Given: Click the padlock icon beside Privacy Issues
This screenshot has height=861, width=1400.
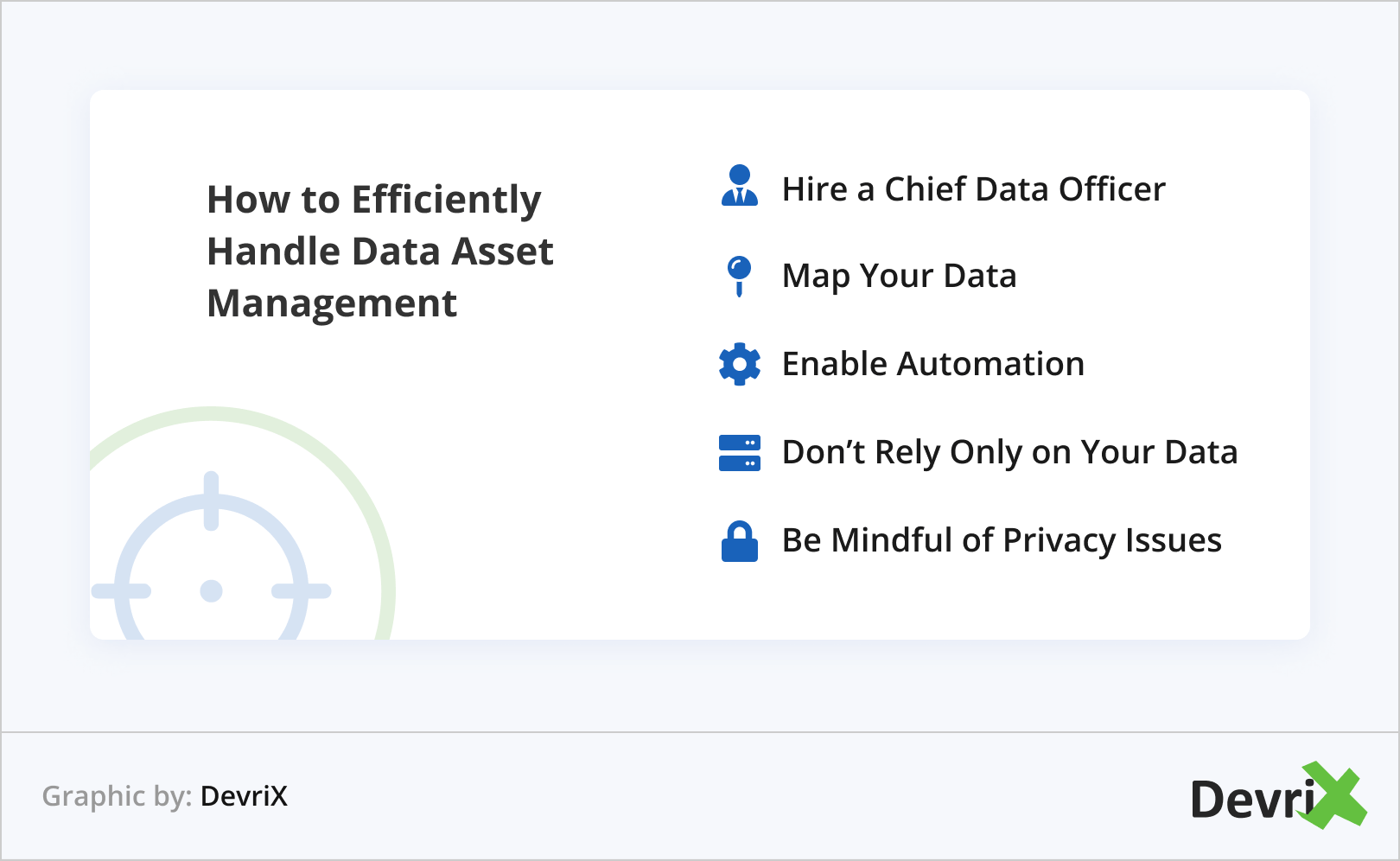Looking at the screenshot, I should coord(739,541).
